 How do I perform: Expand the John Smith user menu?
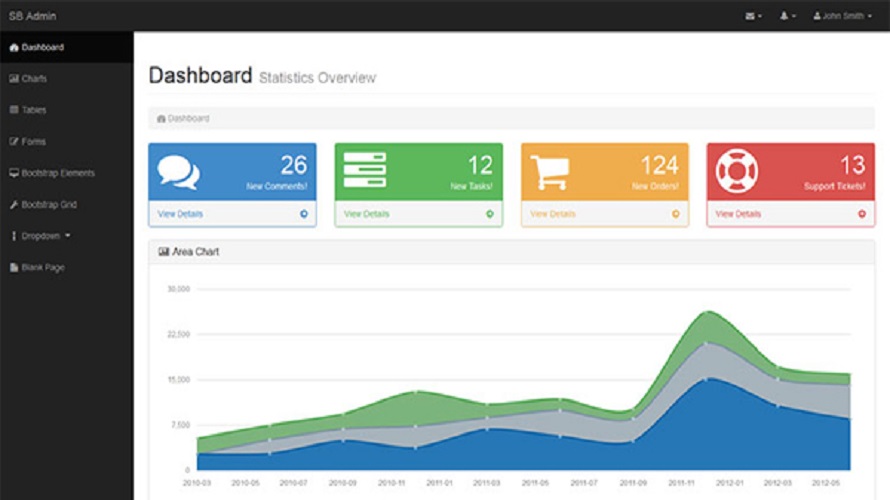tap(842, 16)
